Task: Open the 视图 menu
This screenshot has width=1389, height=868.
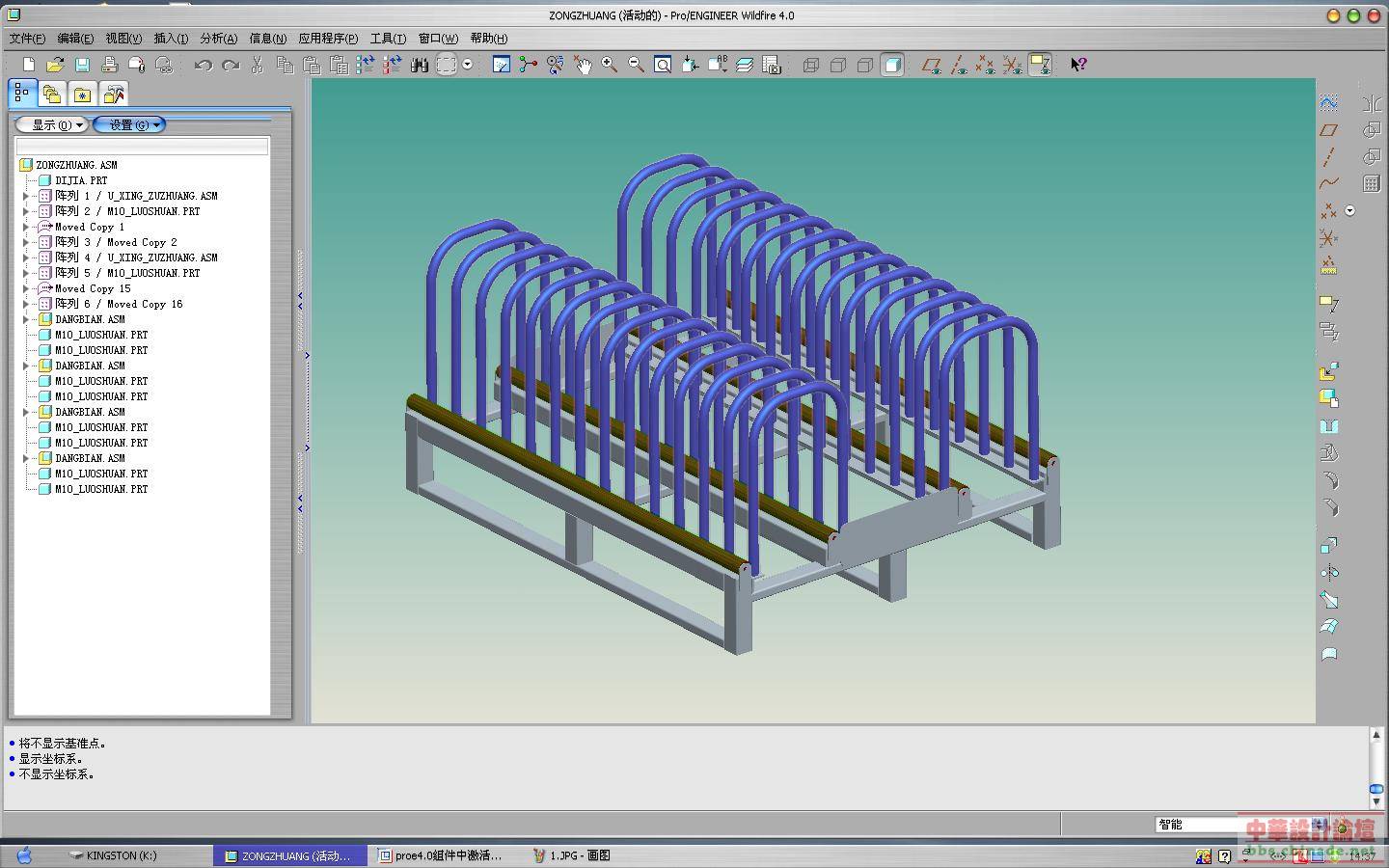Action: pyautogui.click(x=123, y=39)
